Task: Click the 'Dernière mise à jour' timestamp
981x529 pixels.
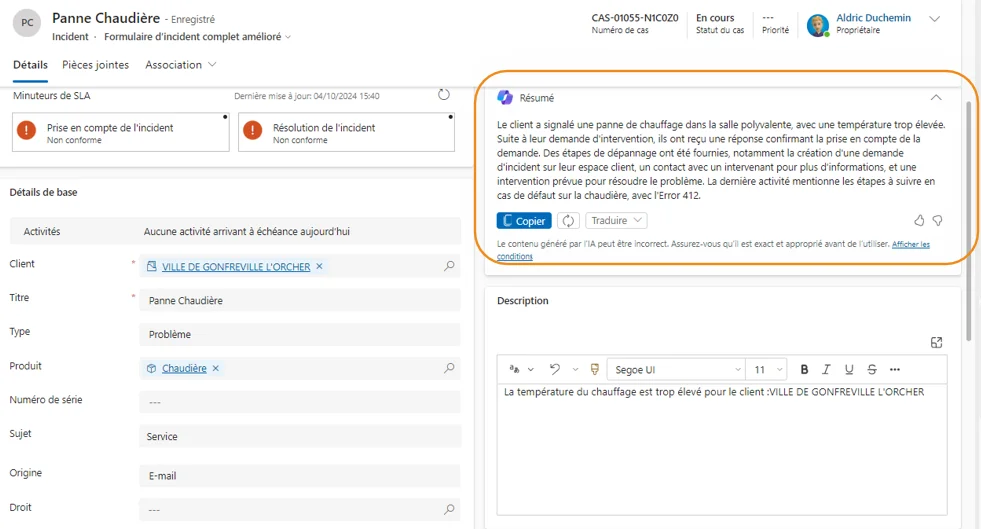Action: coord(307,96)
